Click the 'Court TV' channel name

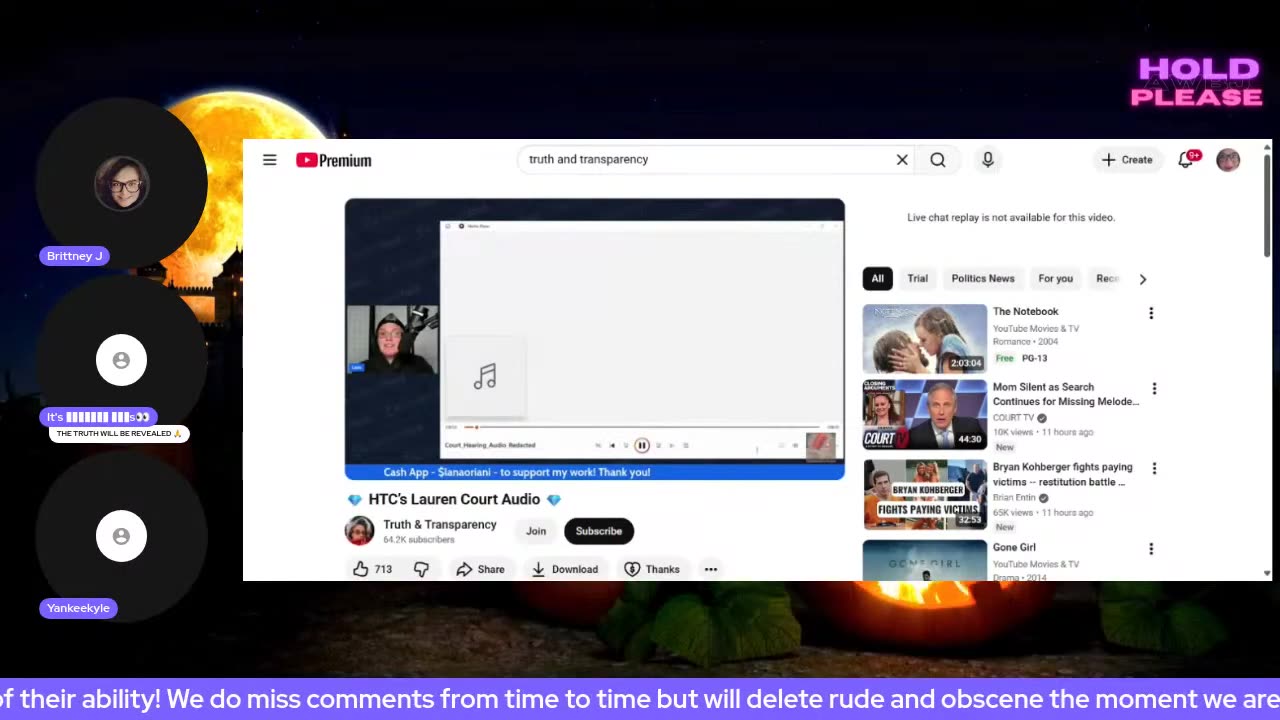pyautogui.click(x=1013, y=418)
